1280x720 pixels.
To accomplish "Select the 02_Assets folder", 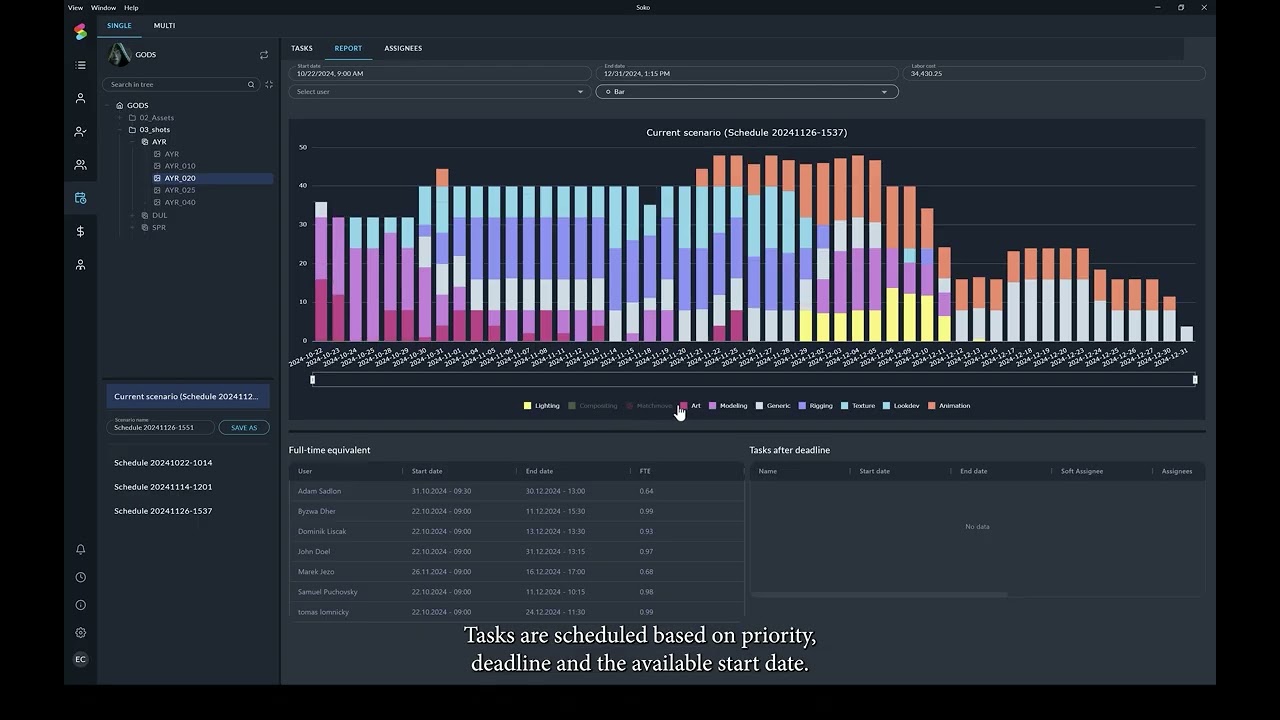I will pos(156,117).
